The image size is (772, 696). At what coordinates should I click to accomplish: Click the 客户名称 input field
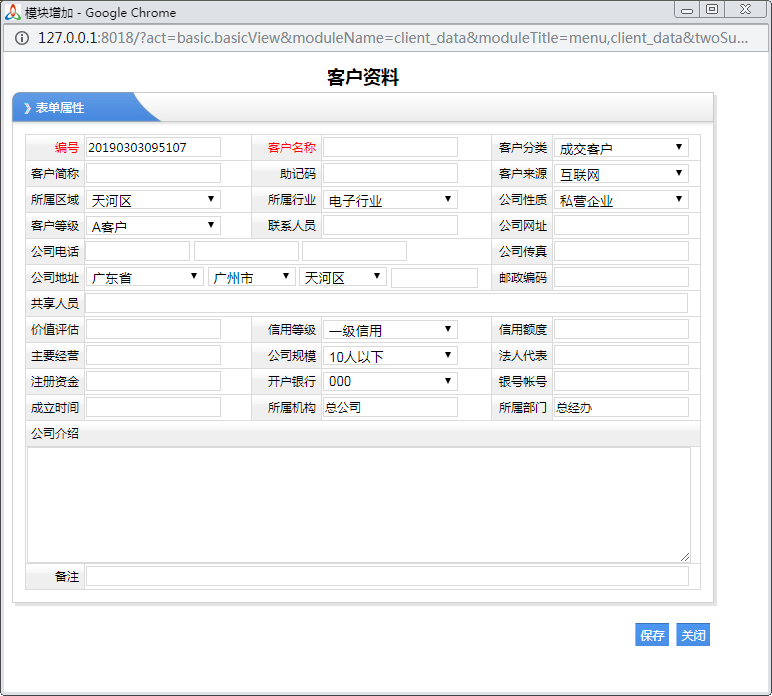[390, 148]
